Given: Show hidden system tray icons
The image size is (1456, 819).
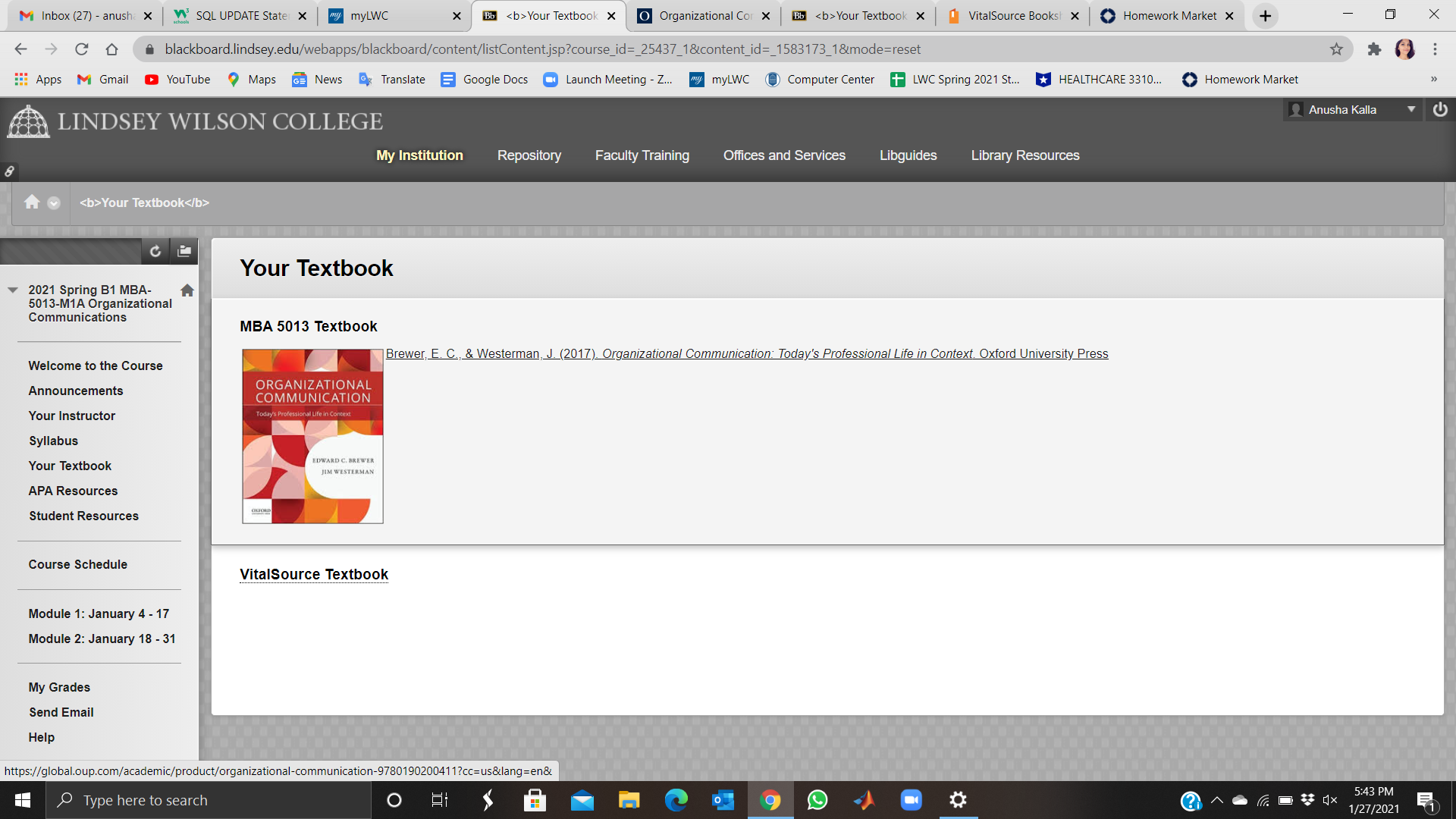Looking at the screenshot, I should [1217, 800].
